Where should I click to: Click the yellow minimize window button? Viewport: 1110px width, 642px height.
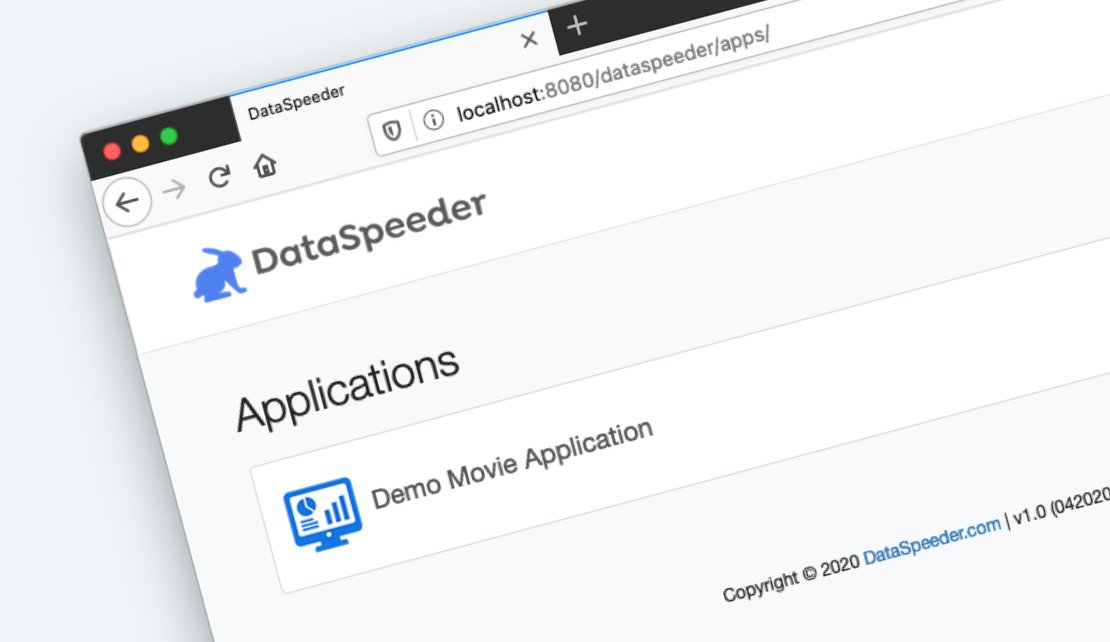tap(140, 144)
